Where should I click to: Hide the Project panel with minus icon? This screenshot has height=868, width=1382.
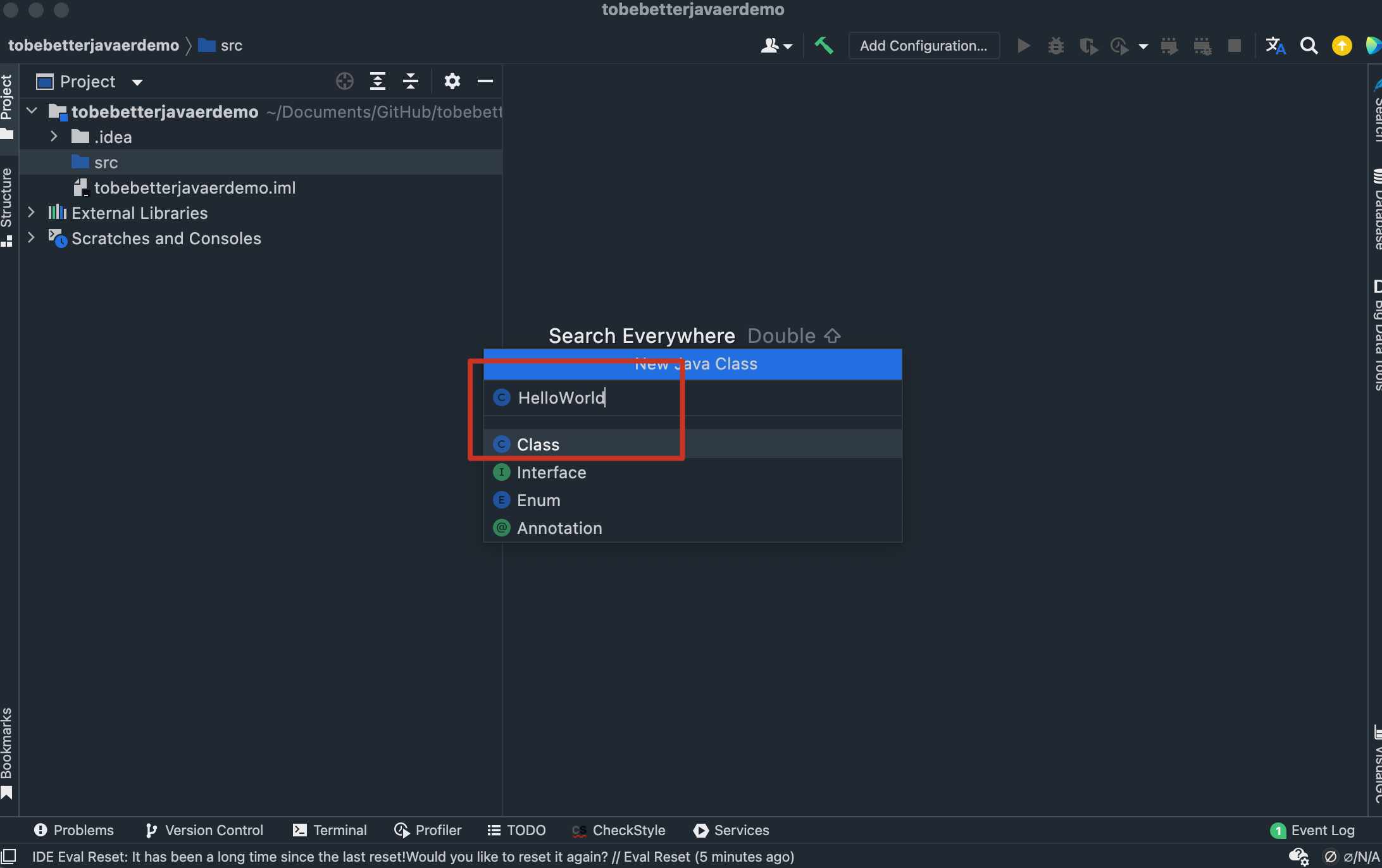pyautogui.click(x=485, y=81)
